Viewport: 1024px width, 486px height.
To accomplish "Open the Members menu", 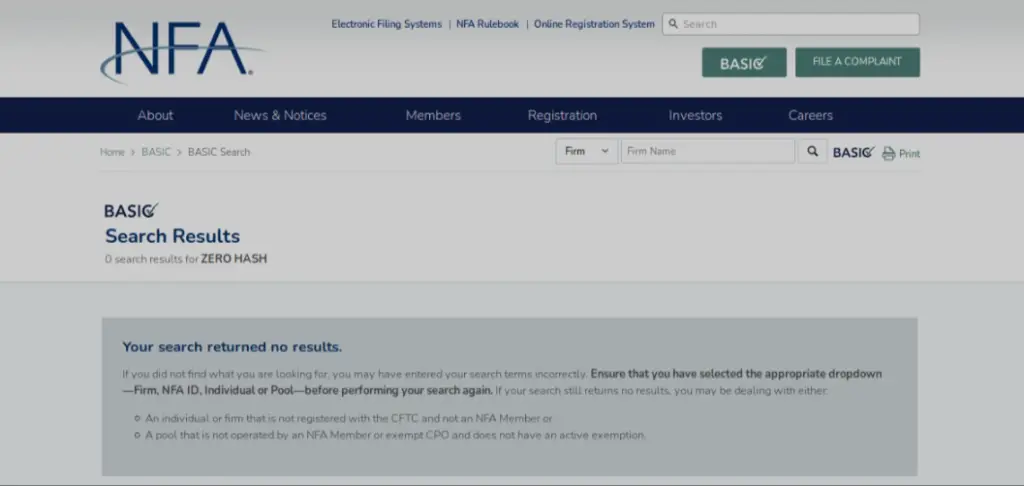I will [x=433, y=116].
